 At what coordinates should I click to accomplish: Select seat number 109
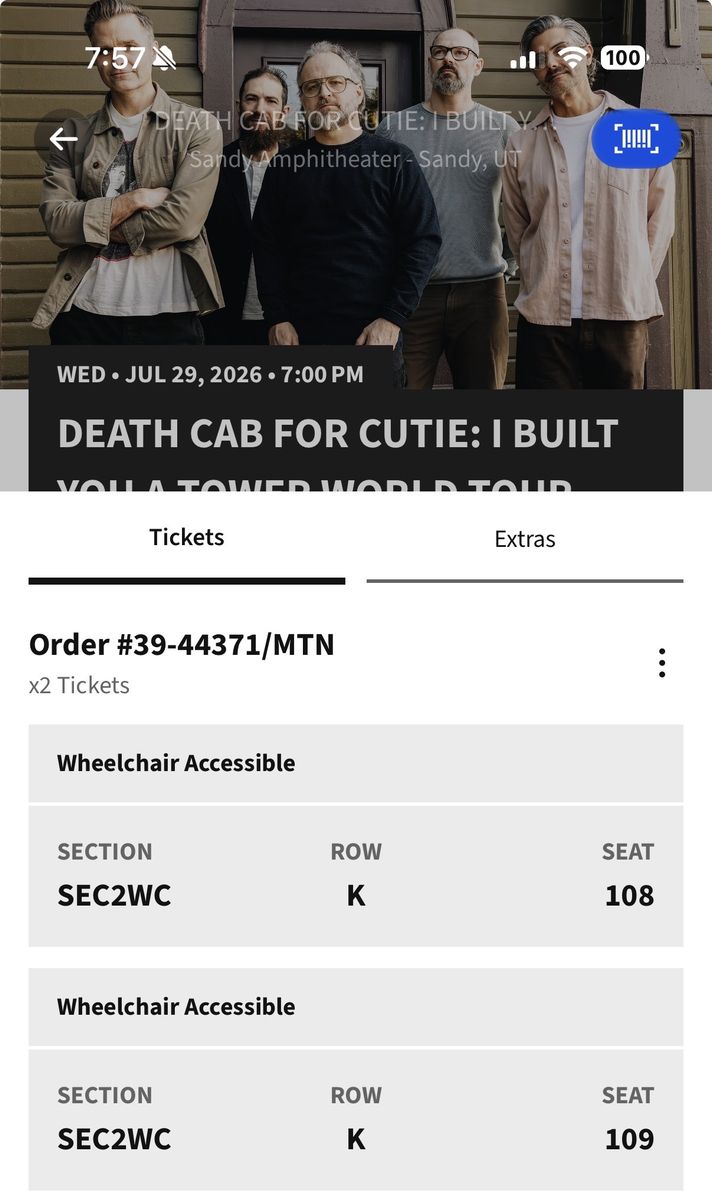(629, 1139)
